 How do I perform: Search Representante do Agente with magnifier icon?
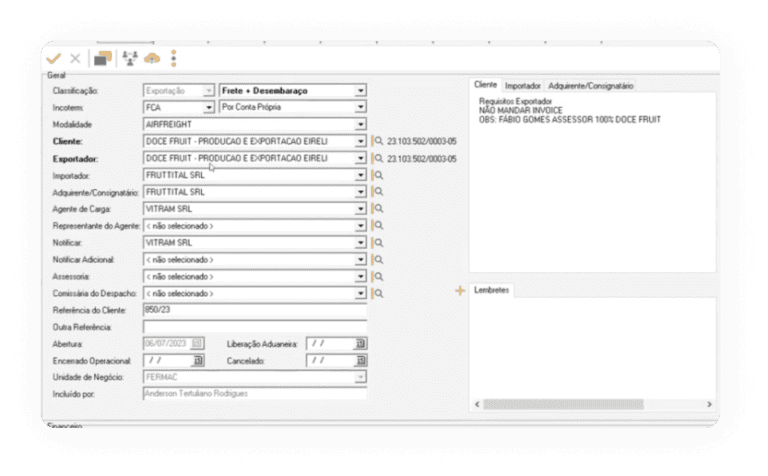378,226
